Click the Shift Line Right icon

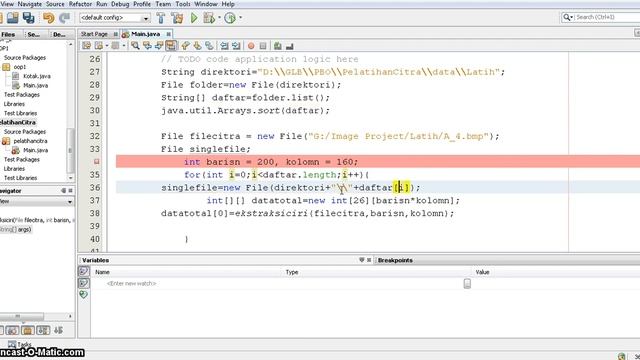[x=236, y=46]
